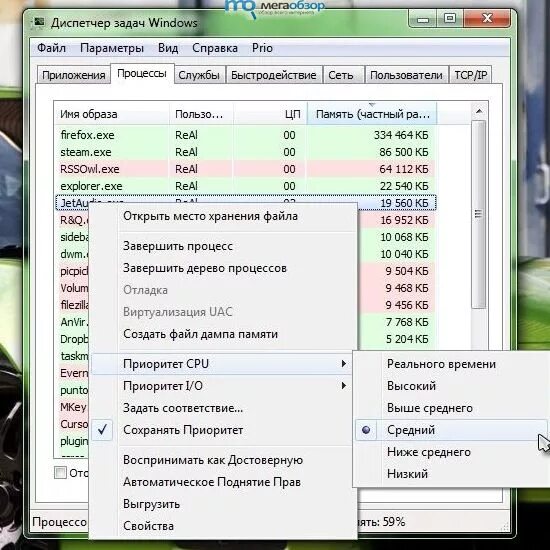Viewport: 550px width, 550px height.
Task: Click the 16 952 КБ memory value
Action: (x=404, y=220)
